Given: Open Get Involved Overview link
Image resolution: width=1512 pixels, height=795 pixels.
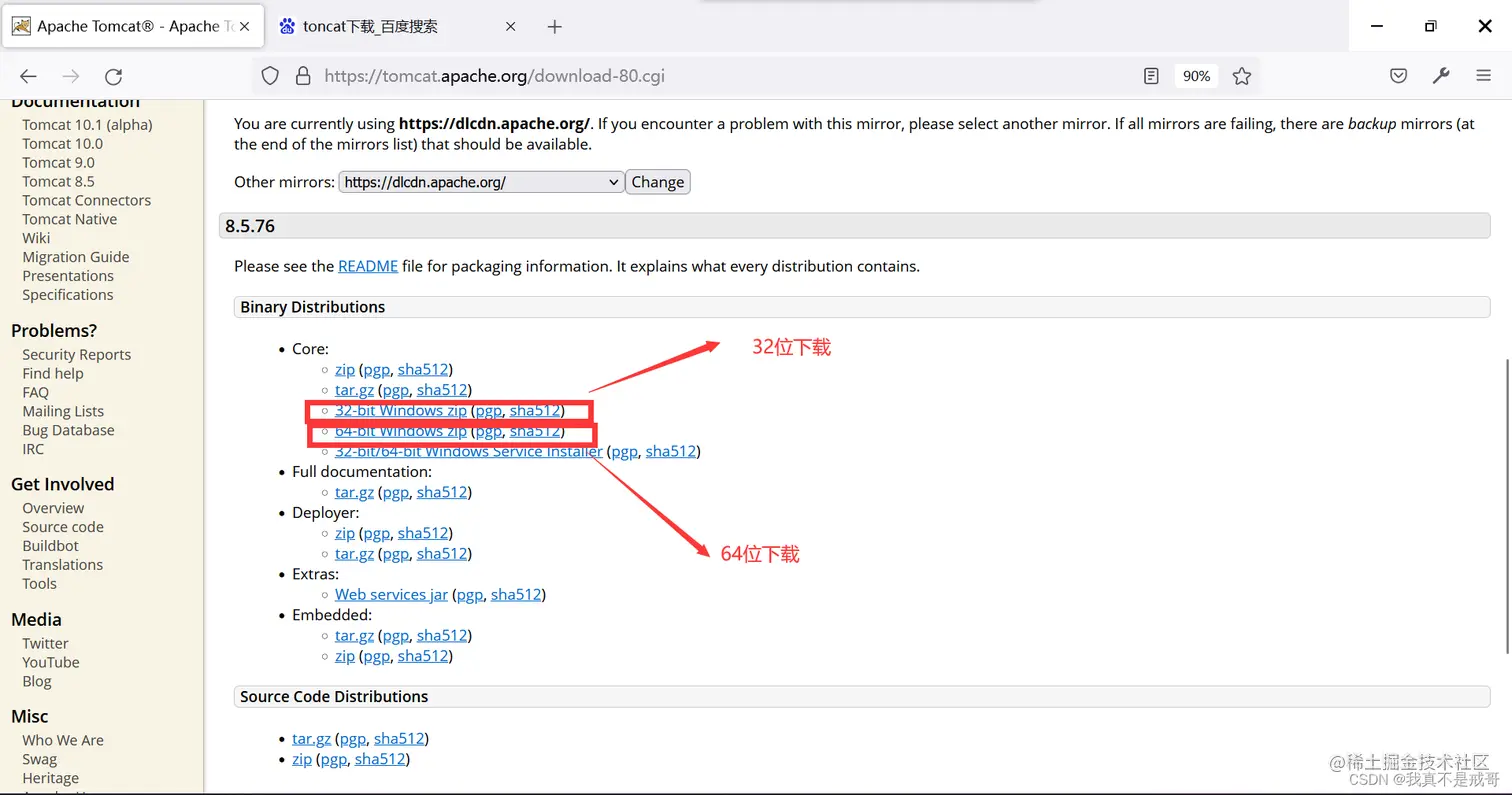Looking at the screenshot, I should pos(53,508).
